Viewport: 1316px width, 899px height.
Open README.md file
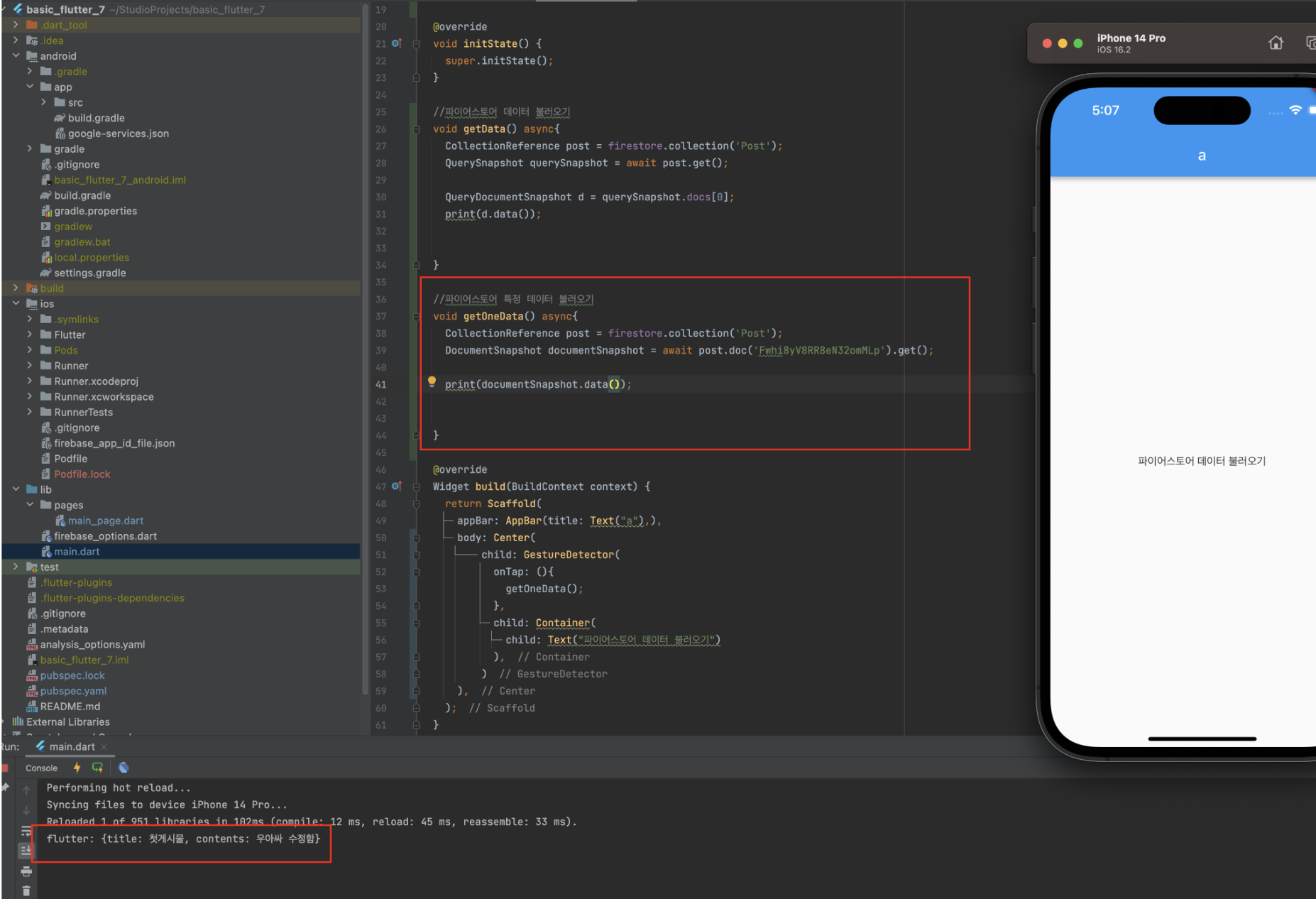point(70,707)
